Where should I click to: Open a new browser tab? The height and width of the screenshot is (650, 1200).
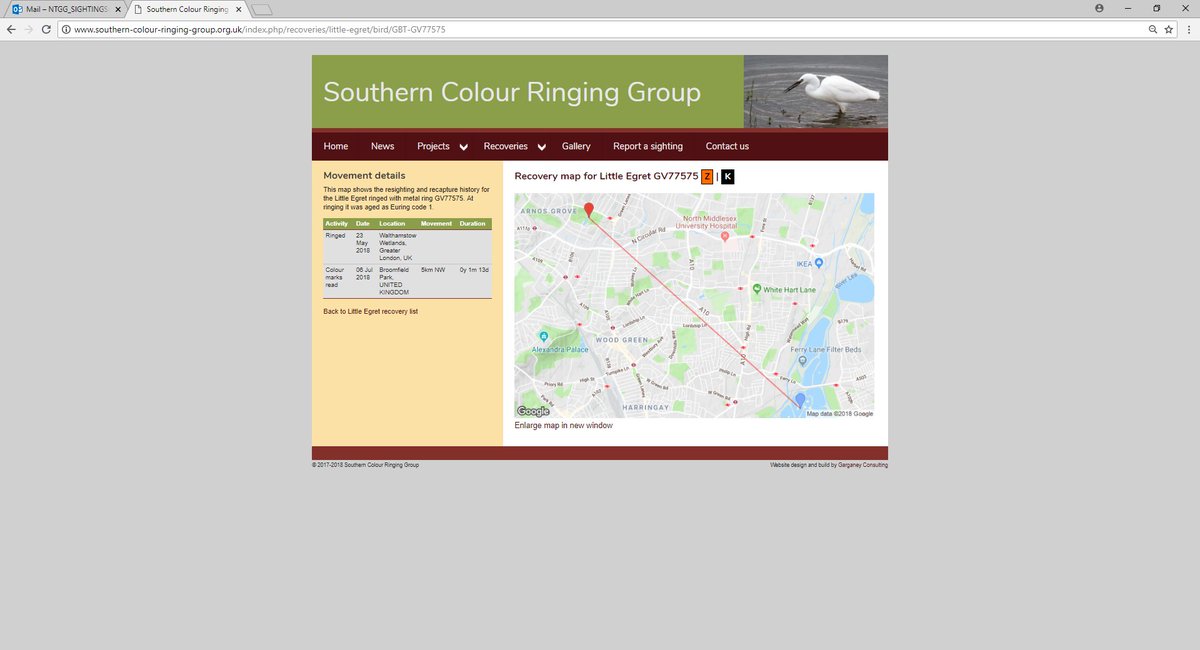point(261,9)
